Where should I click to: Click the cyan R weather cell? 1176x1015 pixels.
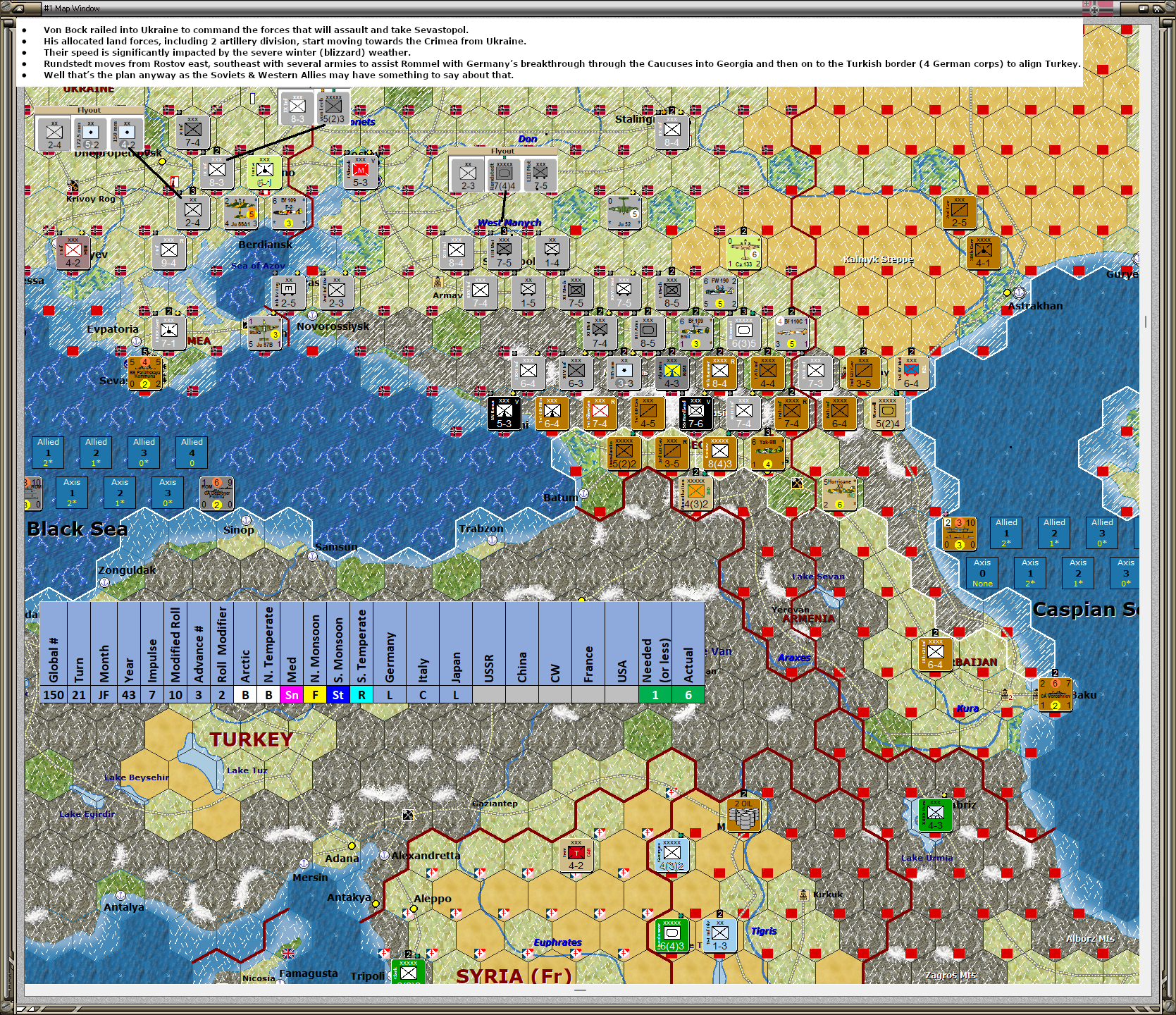[361, 695]
